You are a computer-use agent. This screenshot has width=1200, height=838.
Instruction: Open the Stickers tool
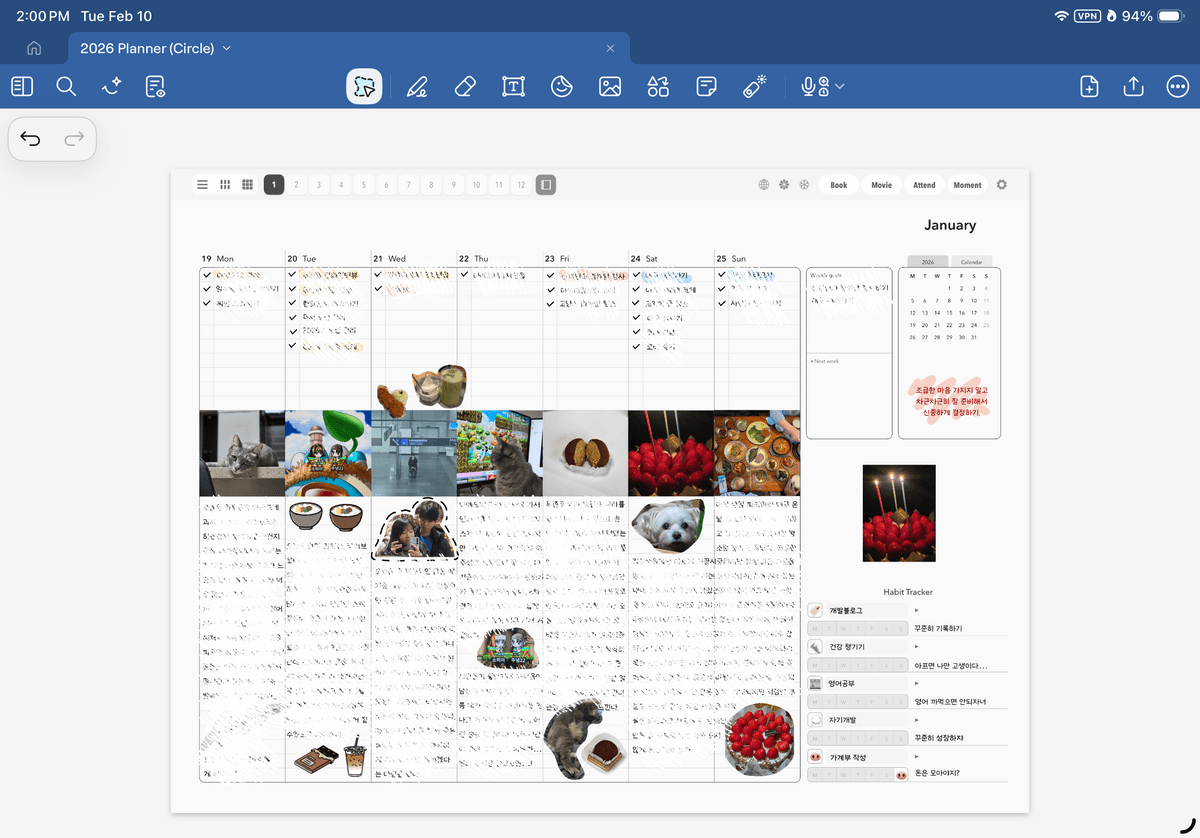(x=561, y=87)
